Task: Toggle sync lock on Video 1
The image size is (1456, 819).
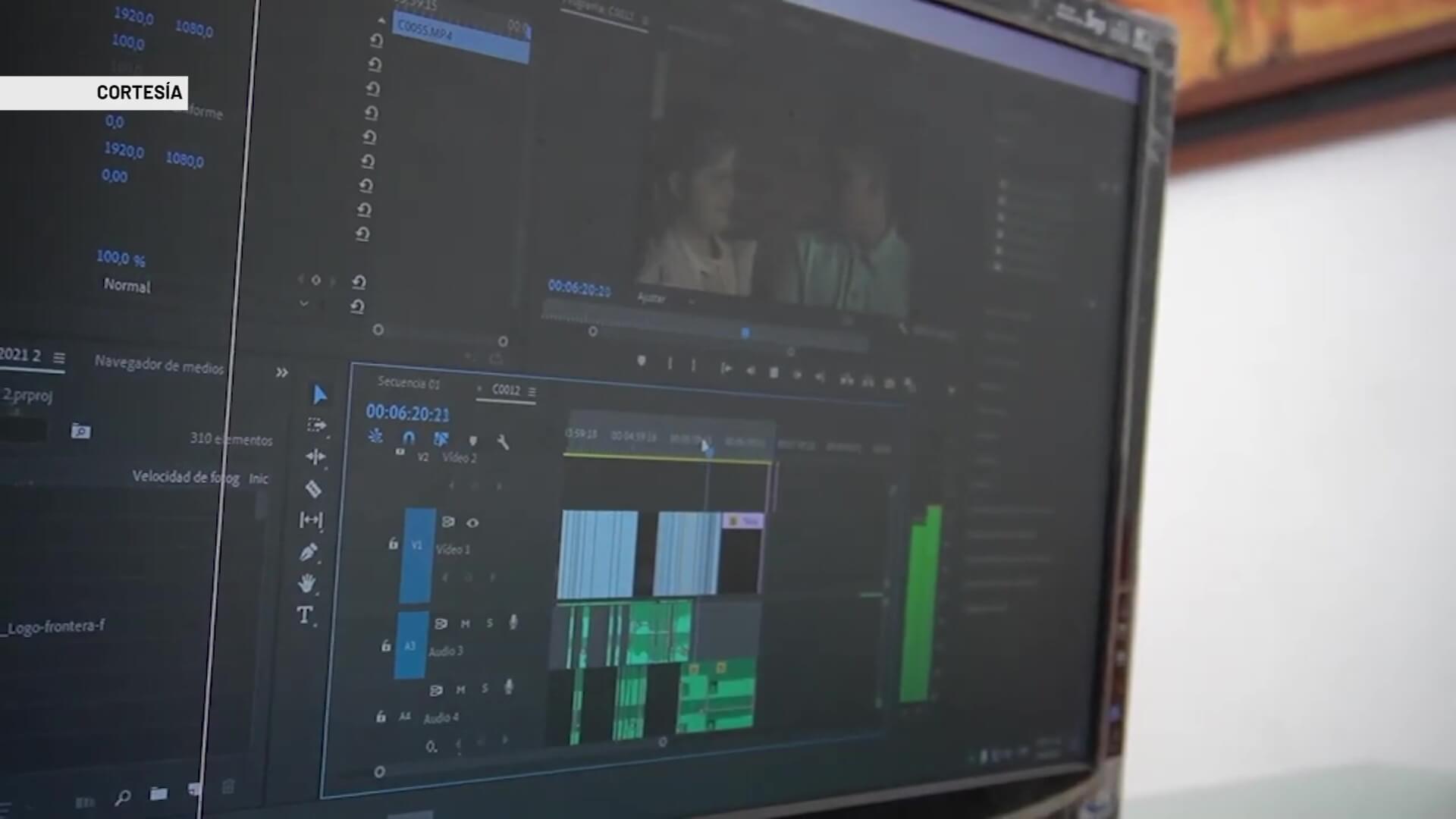Action: (x=447, y=522)
